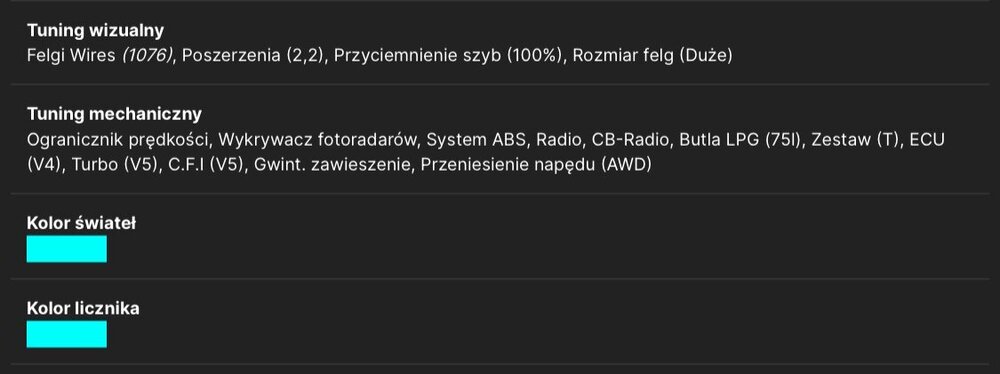
Task: Choose the Rozmiar felg (Duże) entry
Action: [x=652, y=56]
